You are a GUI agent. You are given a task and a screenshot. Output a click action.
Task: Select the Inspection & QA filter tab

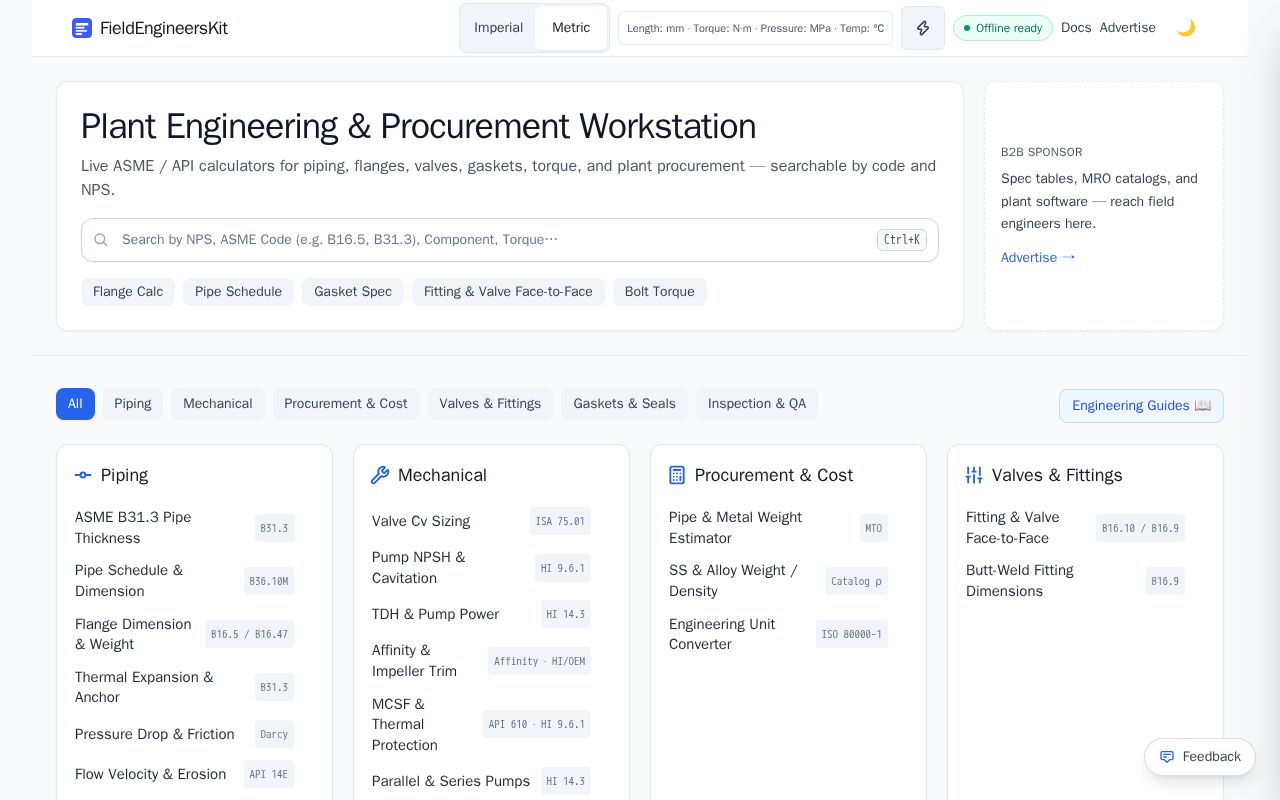[x=757, y=404]
